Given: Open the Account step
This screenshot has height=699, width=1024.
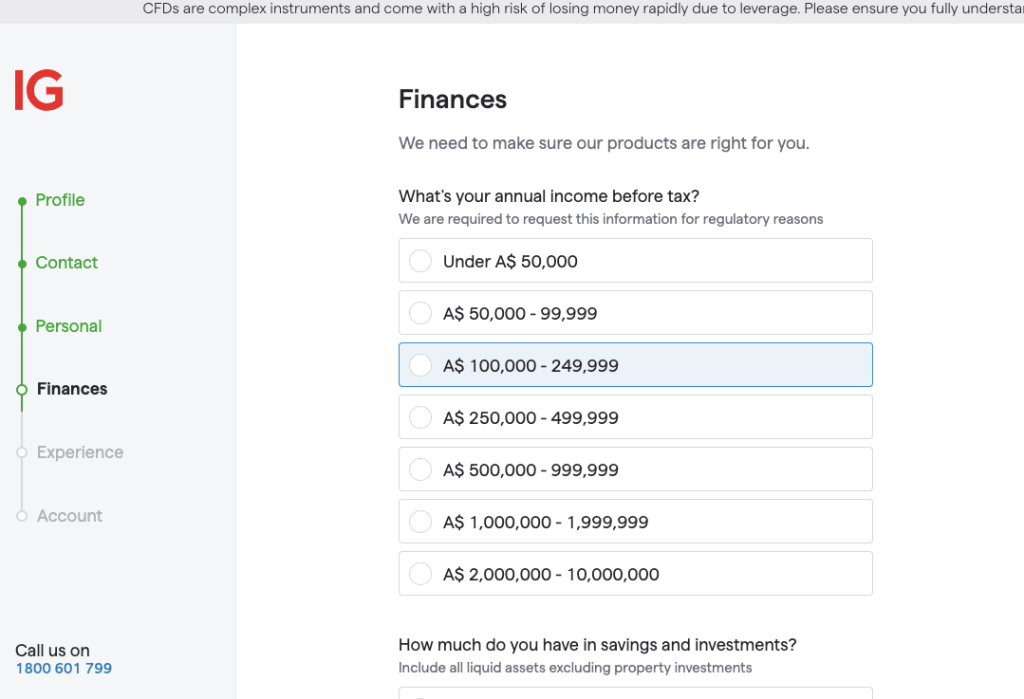Looking at the screenshot, I should pyautogui.click(x=69, y=516).
